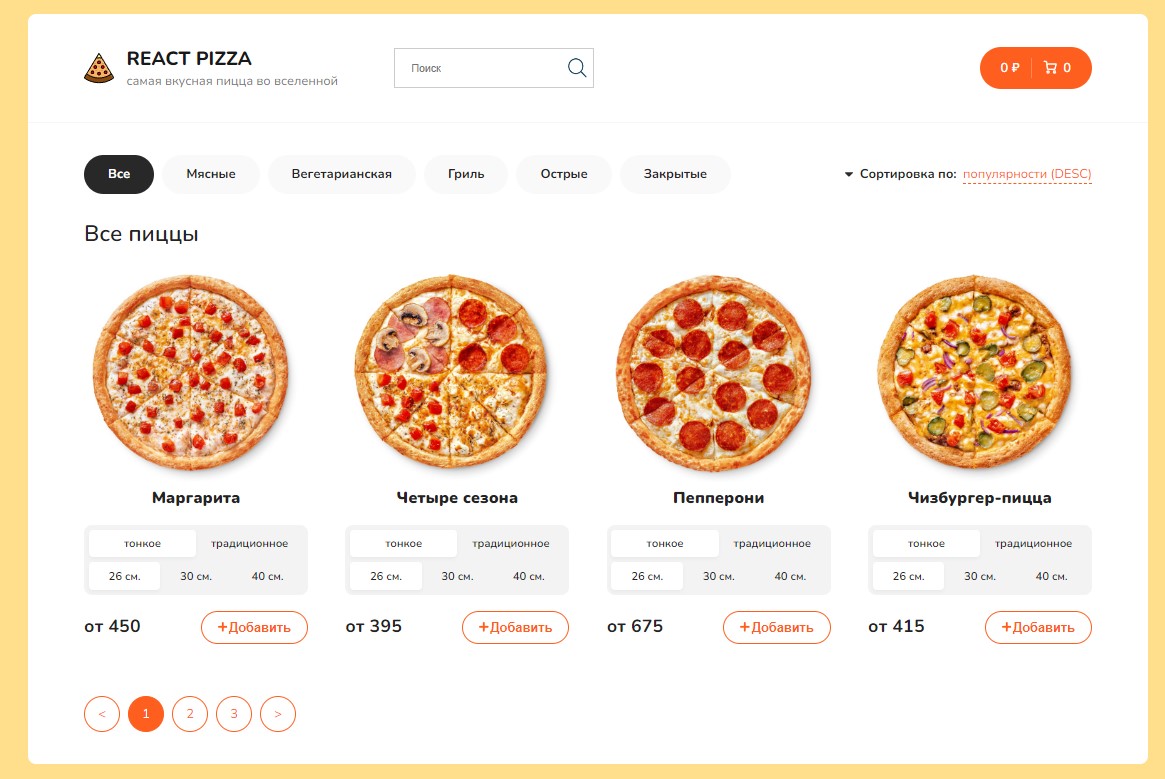
Task: Select the Мясные category tab
Action: point(211,174)
